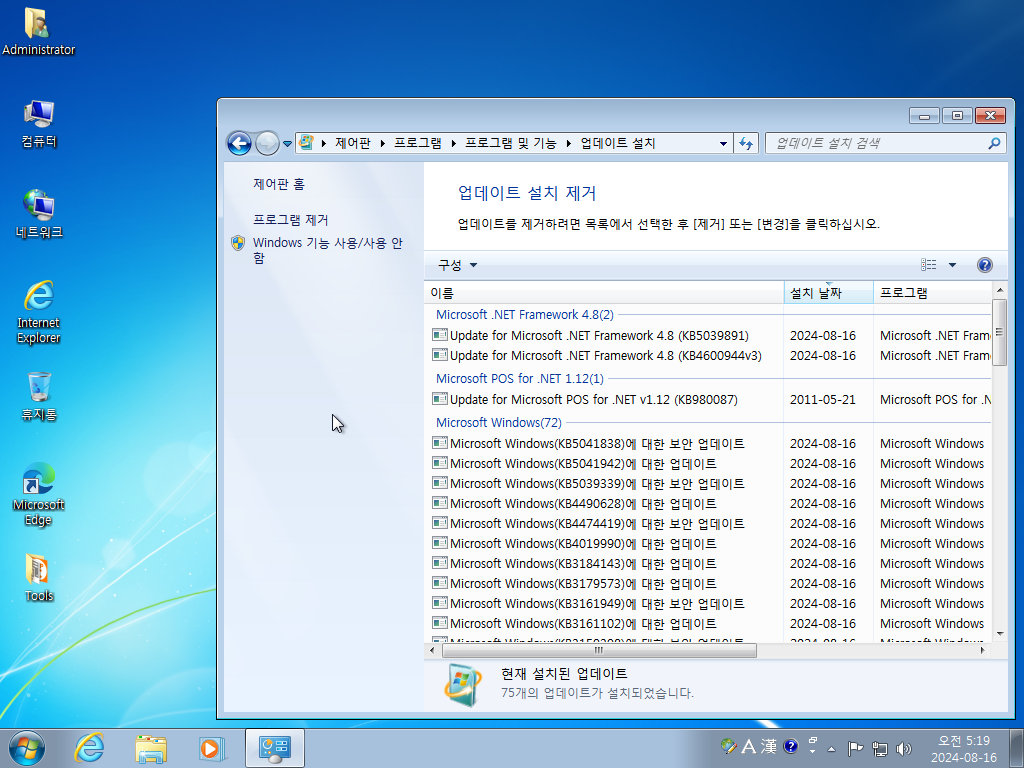Click the icon of KB3161102 update row
Screen dimensions: 1024x768
[x=440, y=623]
